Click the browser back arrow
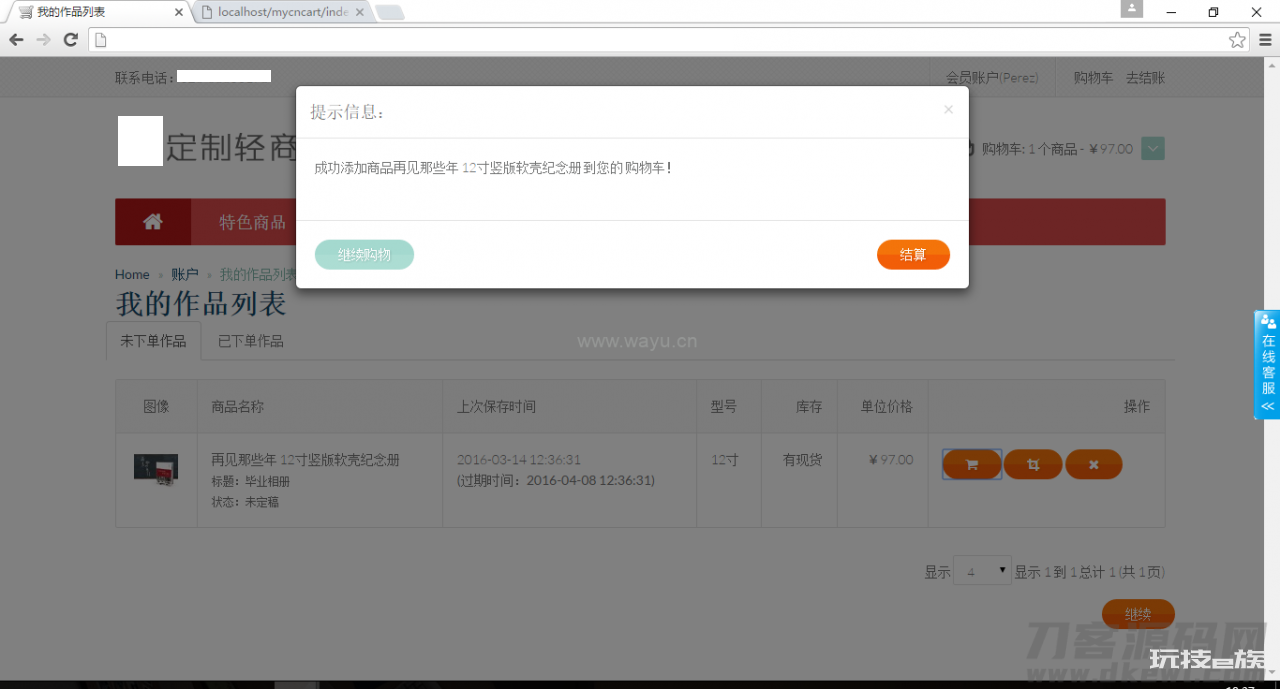Image resolution: width=1280 pixels, height=689 pixels. click(x=16, y=40)
